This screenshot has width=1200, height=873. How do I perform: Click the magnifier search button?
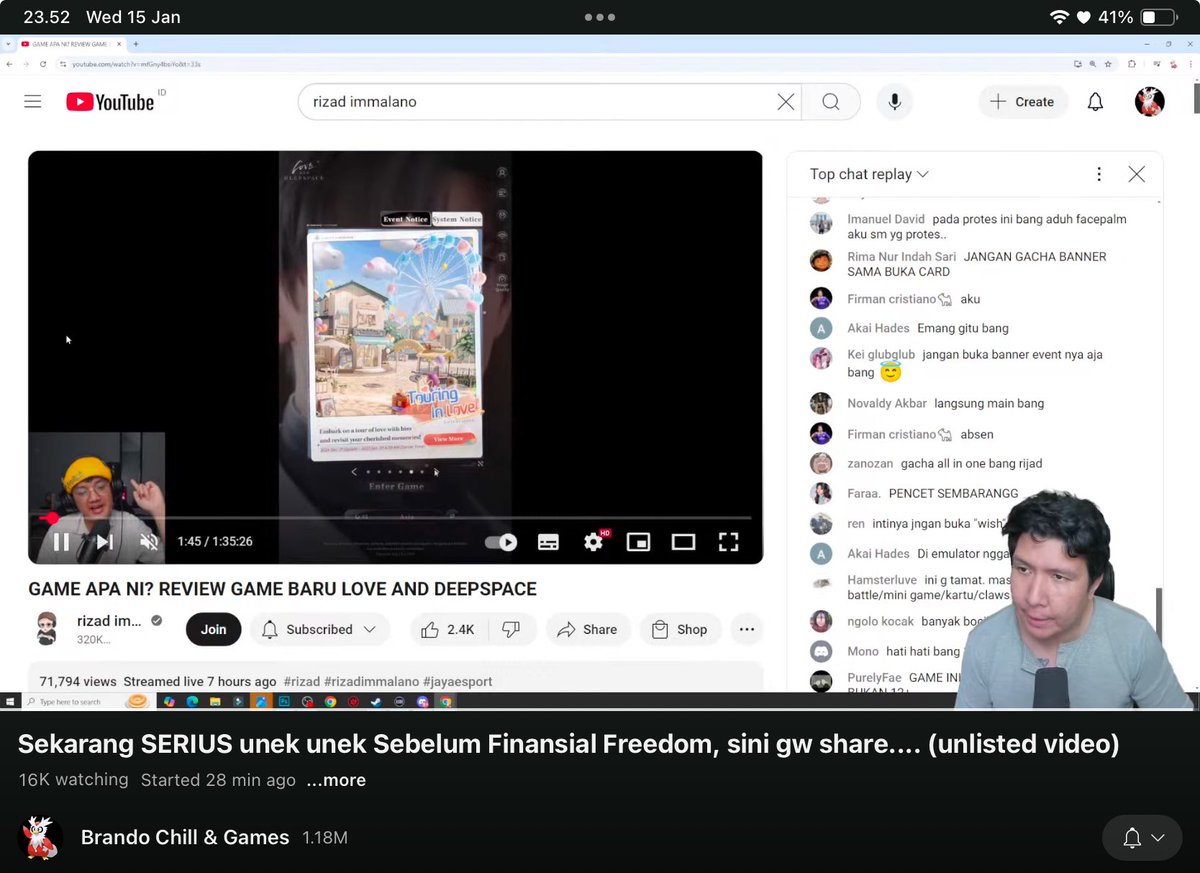point(831,102)
